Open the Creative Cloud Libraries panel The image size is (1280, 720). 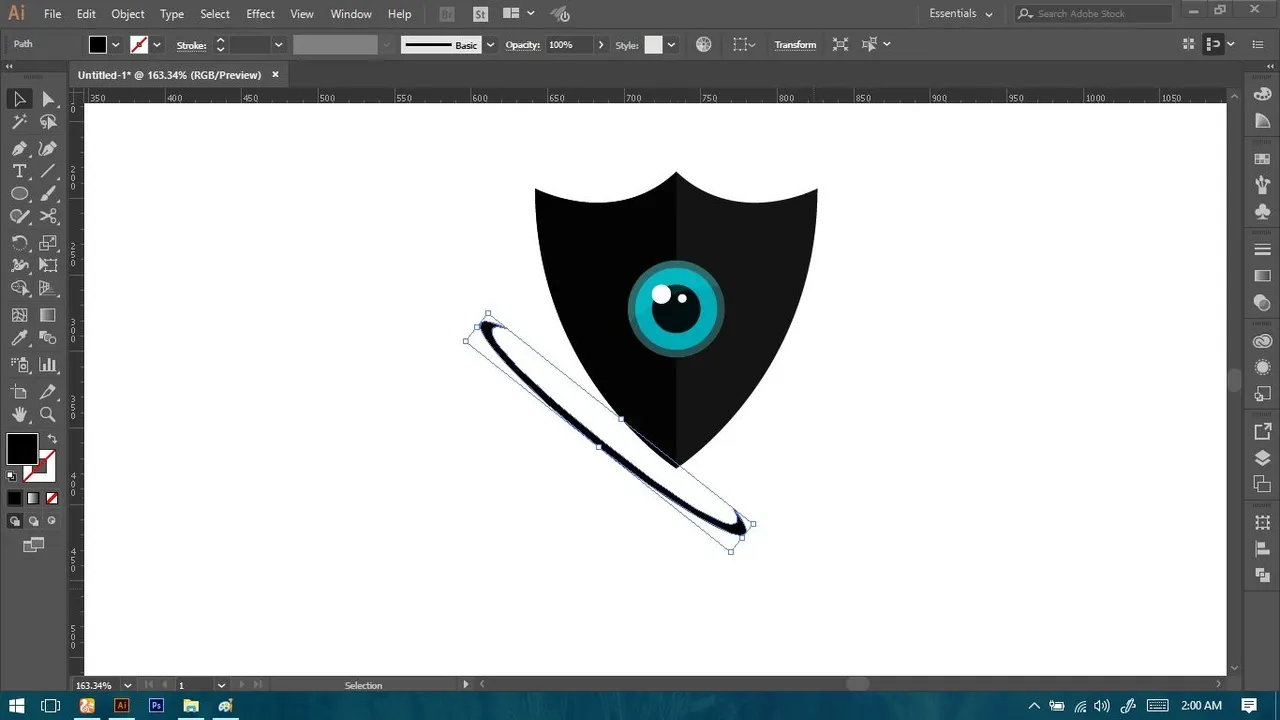pyautogui.click(x=1262, y=342)
